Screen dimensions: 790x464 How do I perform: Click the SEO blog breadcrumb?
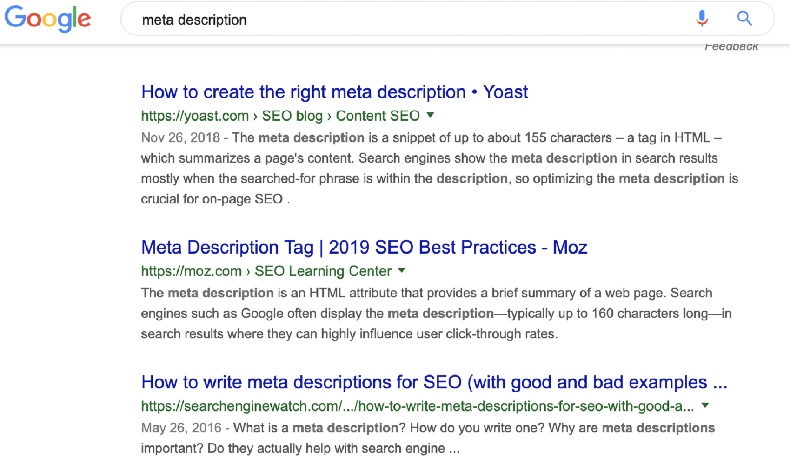coord(292,116)
